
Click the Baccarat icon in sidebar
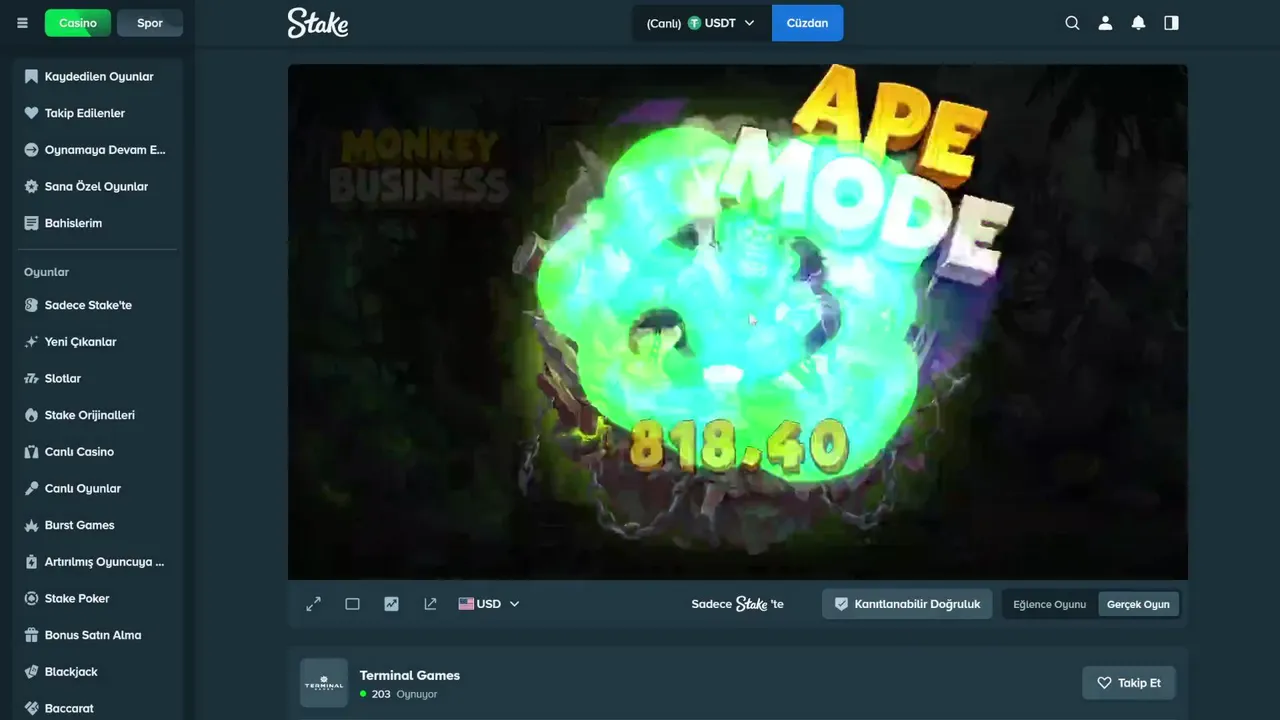(31, 708)
